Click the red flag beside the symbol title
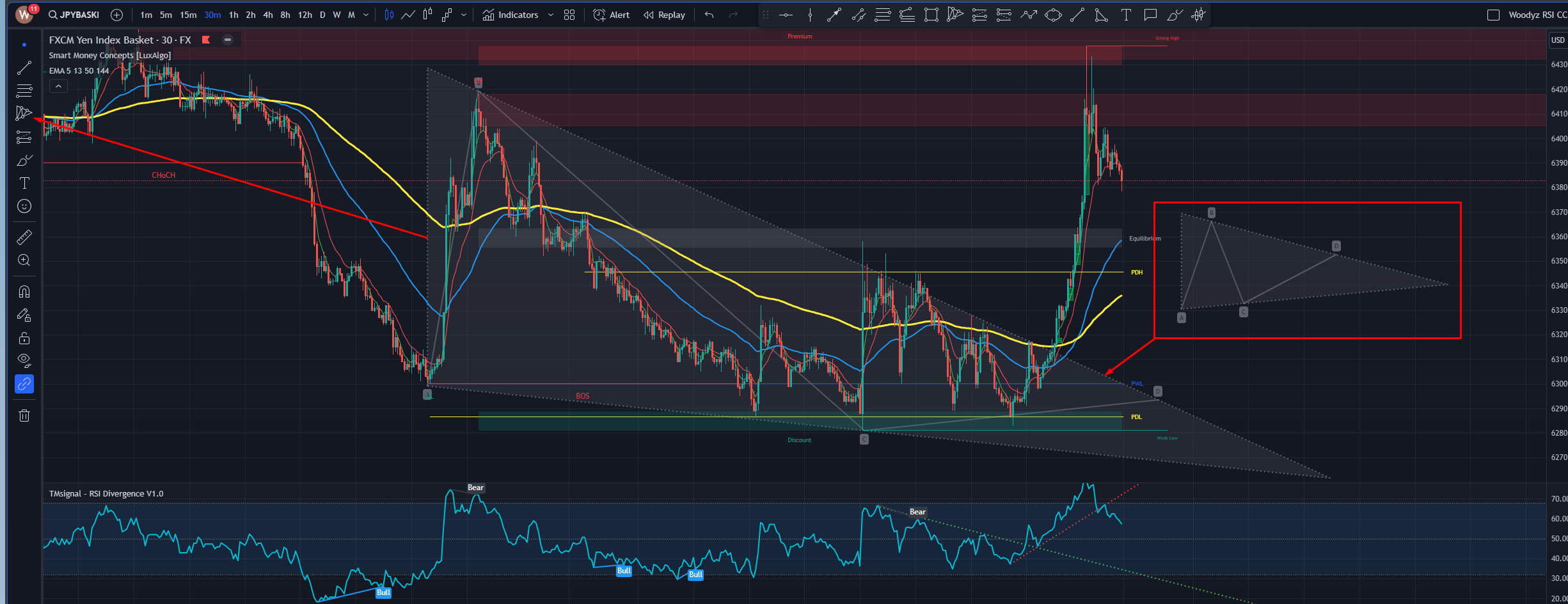 [x=206, y=40]
